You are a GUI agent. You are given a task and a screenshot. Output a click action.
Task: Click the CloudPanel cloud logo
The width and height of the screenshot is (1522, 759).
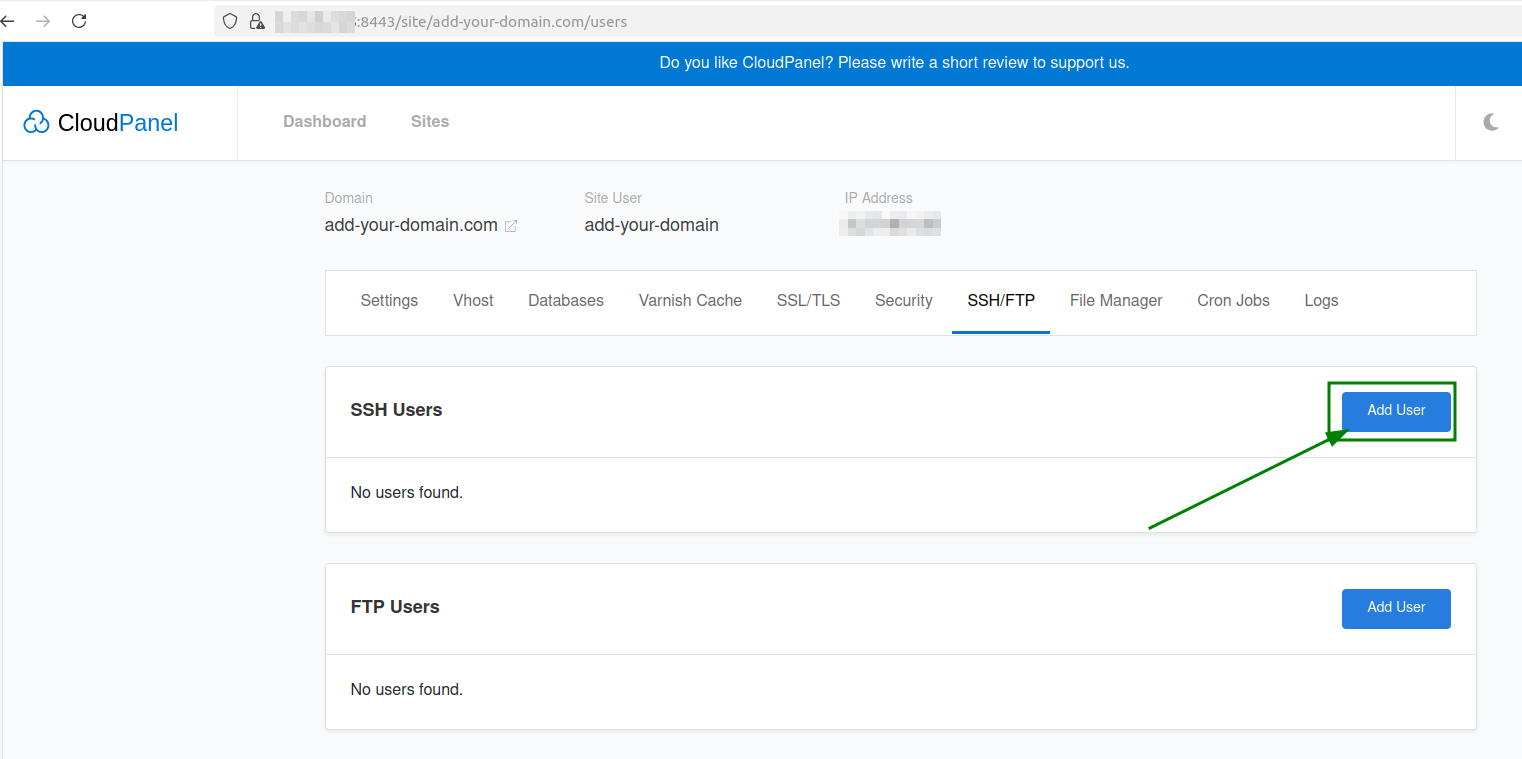[36, 122]
